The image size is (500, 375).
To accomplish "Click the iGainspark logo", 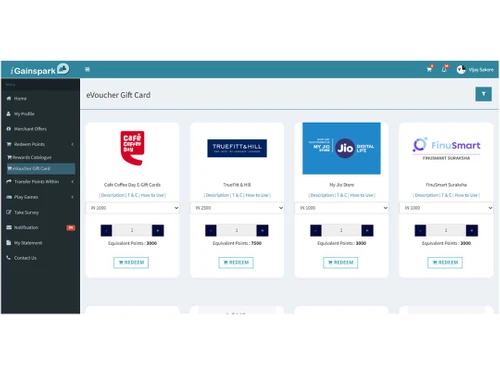I will 40,70.
